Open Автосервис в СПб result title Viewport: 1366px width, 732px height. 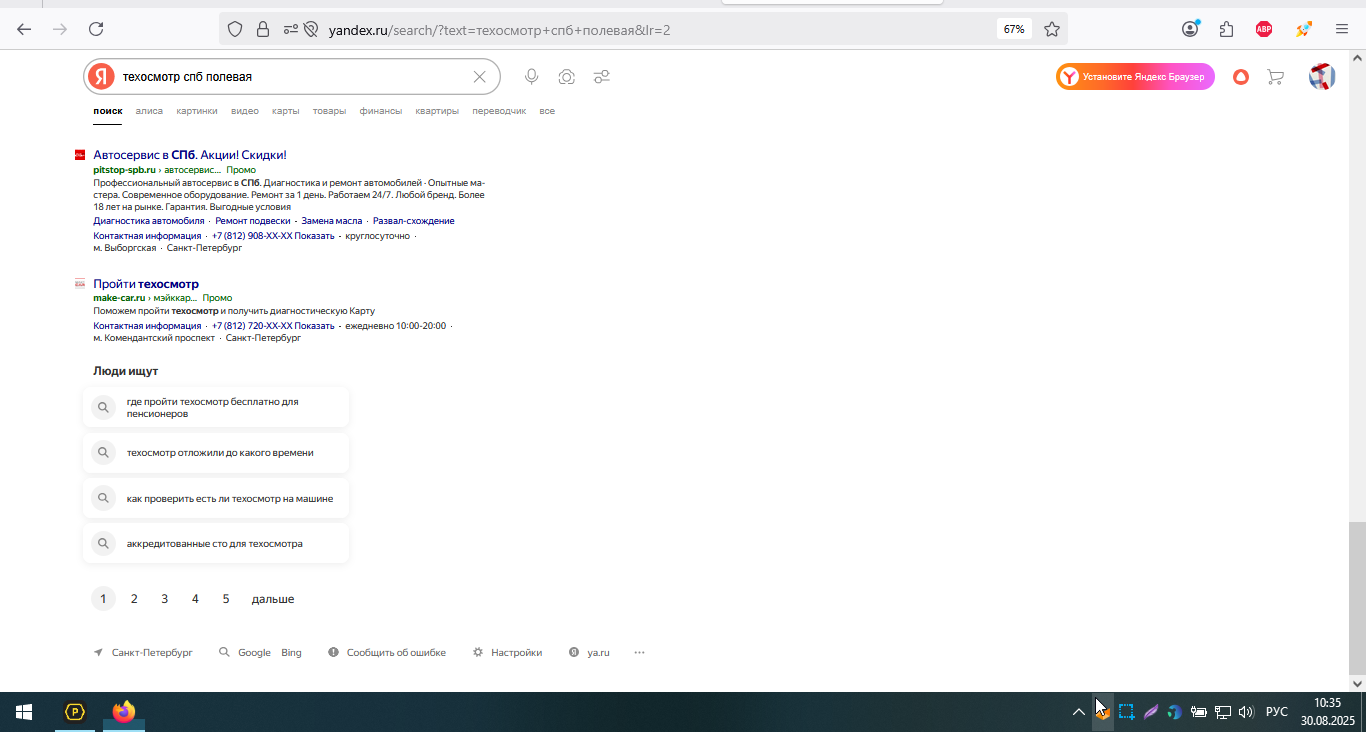(190, 155)
